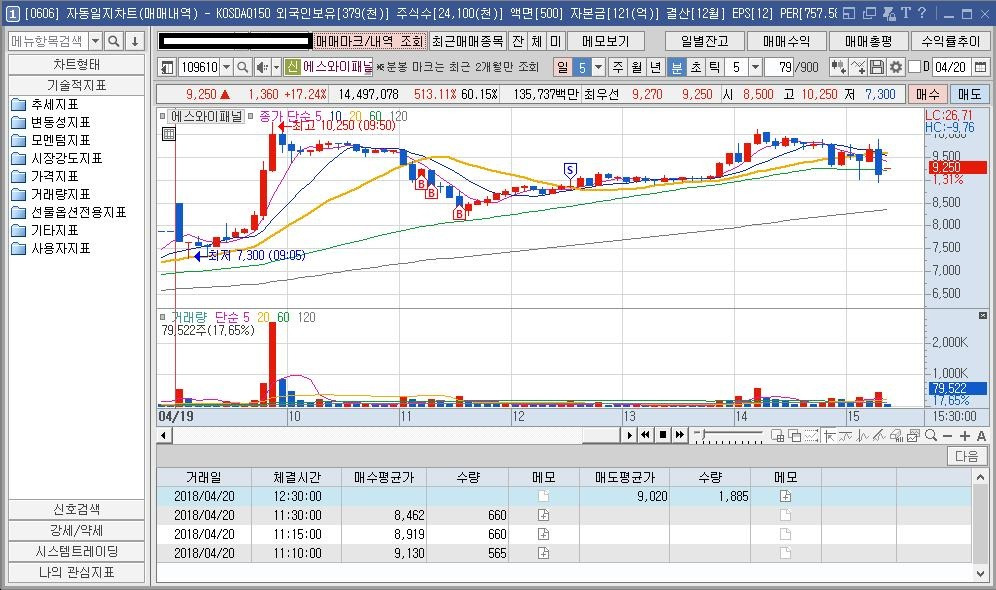Zoom out chart with minus icon
This screenshot has height=590, width=996.
click(x=948, y=436)
